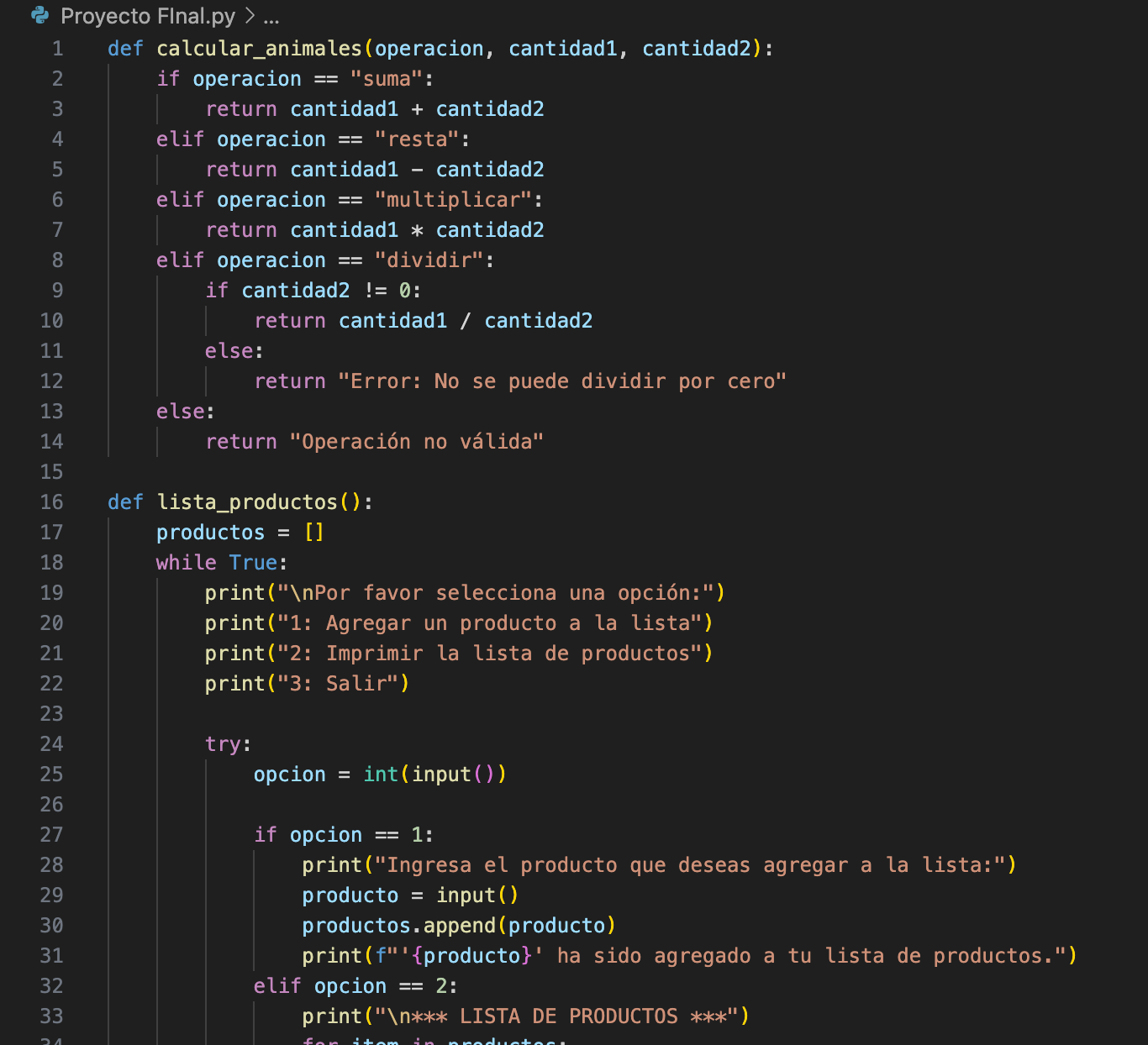Click "\nPor favor selecciona una opción:" string
The width and height of the screenshot is (1148, 1045).
(x=496, y=593)
